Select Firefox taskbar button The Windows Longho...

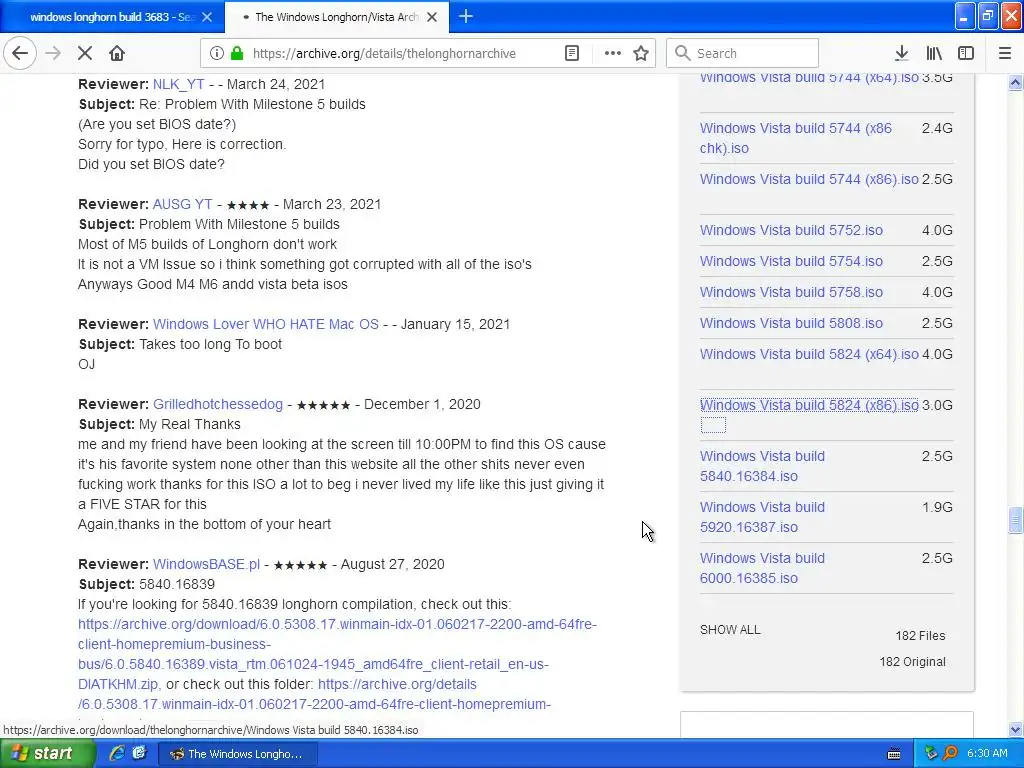click(x=239, y=754)
